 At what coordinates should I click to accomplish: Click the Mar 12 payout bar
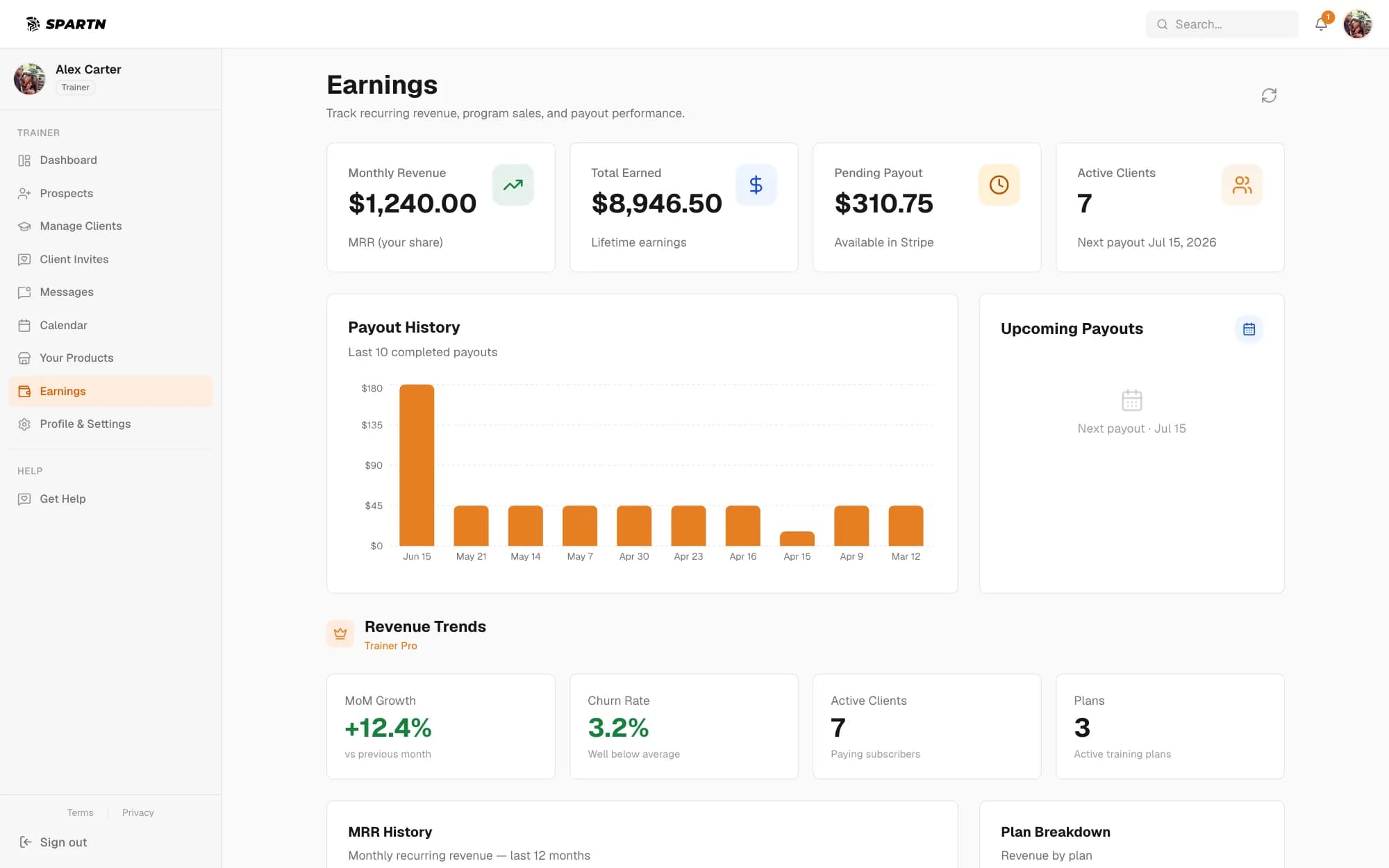tap(906, 526)
